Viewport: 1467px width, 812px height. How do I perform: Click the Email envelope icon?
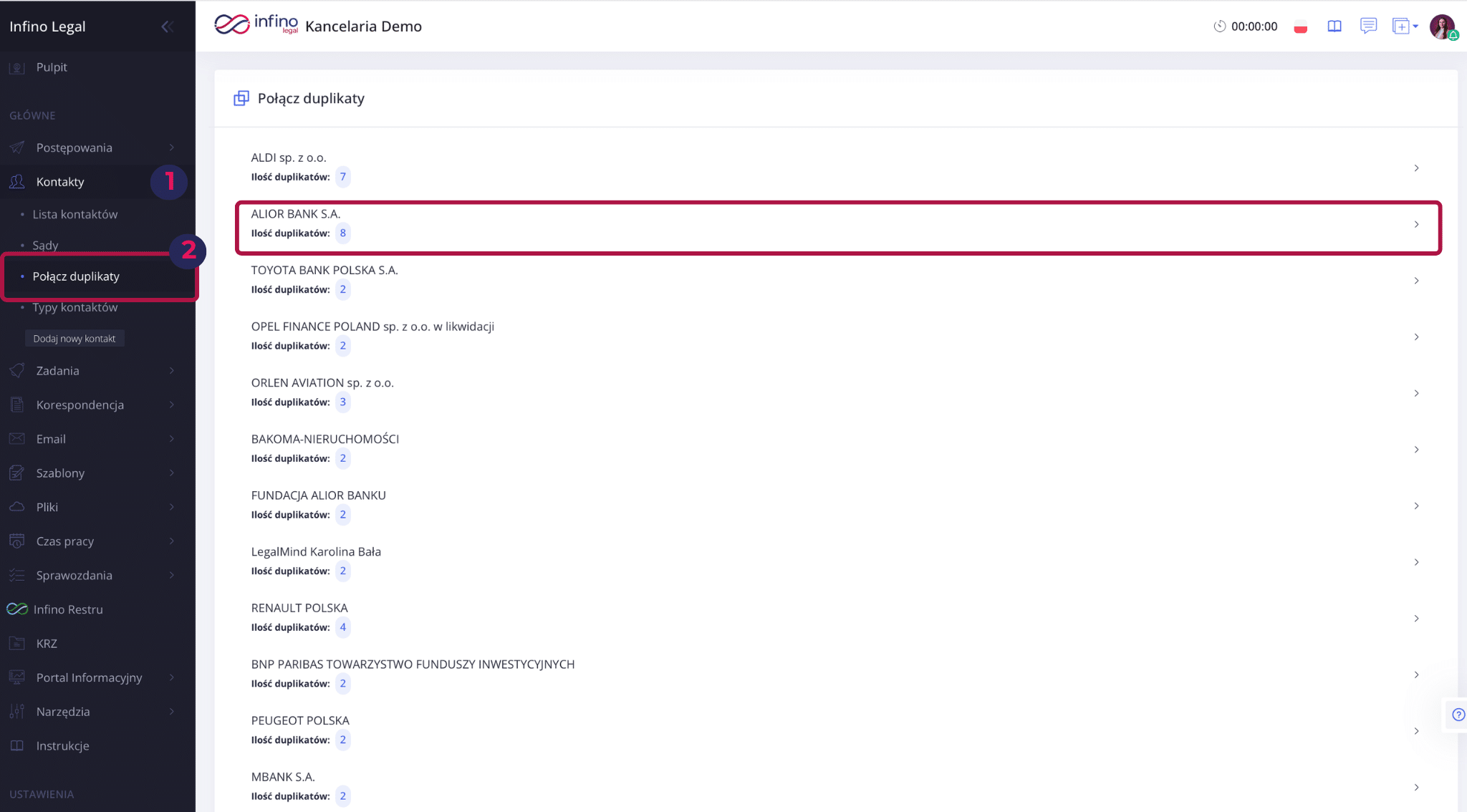(17, 439)
